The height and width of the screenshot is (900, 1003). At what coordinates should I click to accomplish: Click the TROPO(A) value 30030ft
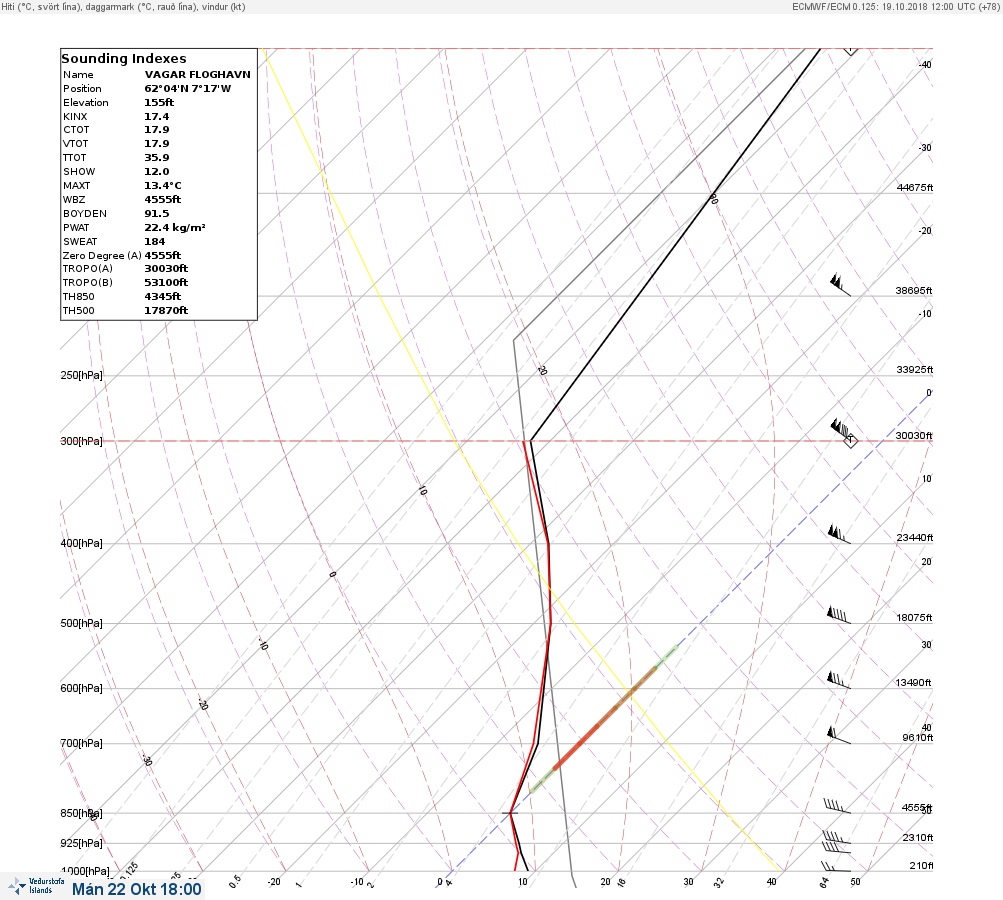coord(166,269)
